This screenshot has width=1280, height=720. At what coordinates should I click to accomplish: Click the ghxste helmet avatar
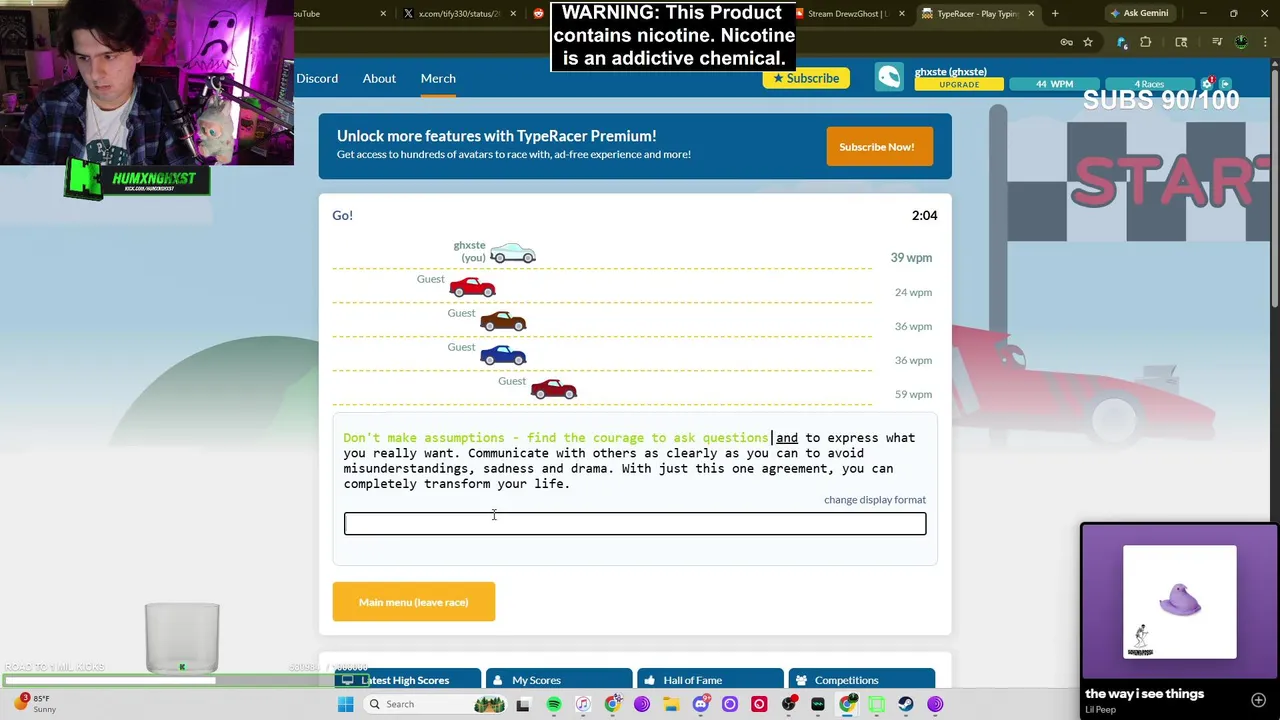[889, 77]
